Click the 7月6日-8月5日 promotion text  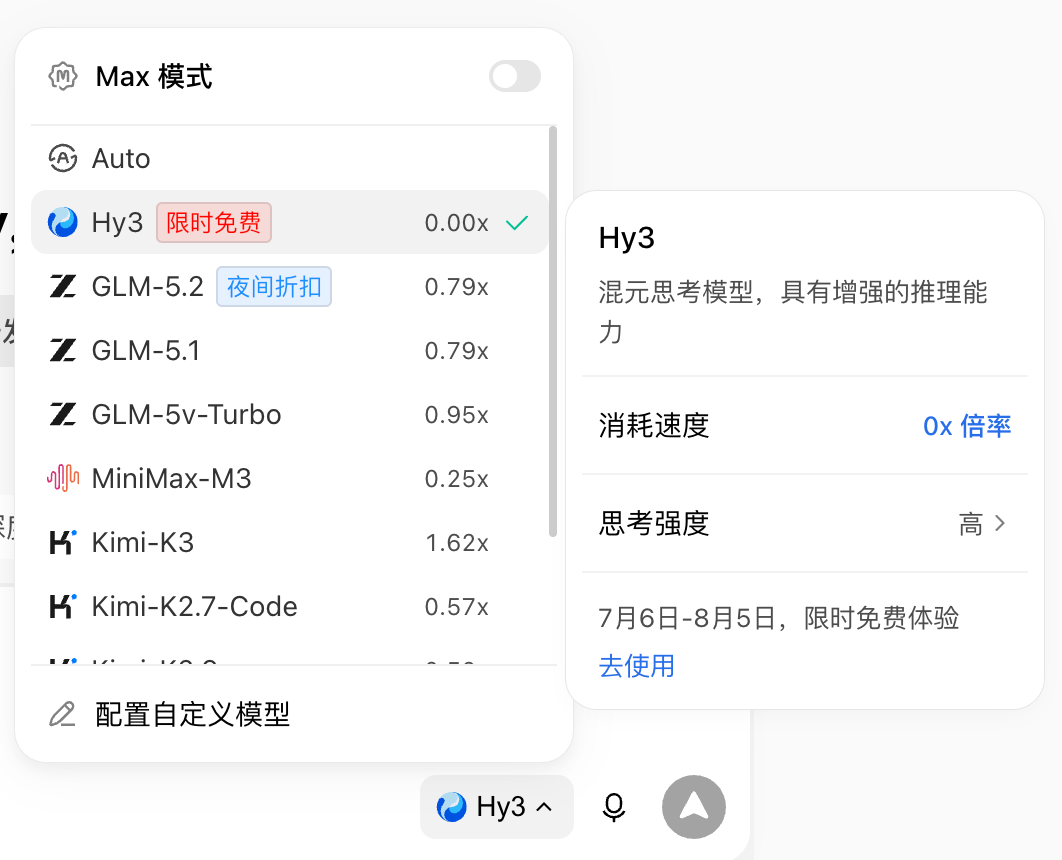[779, 618]
